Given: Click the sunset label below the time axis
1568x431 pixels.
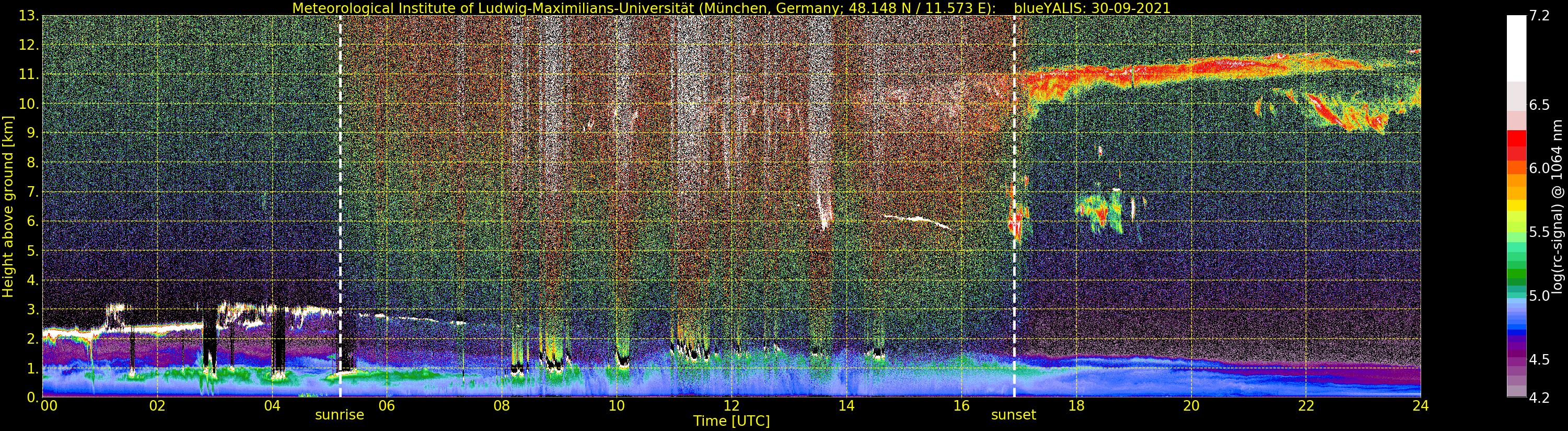Looking at the screenshot, I should pos(1014,415).
